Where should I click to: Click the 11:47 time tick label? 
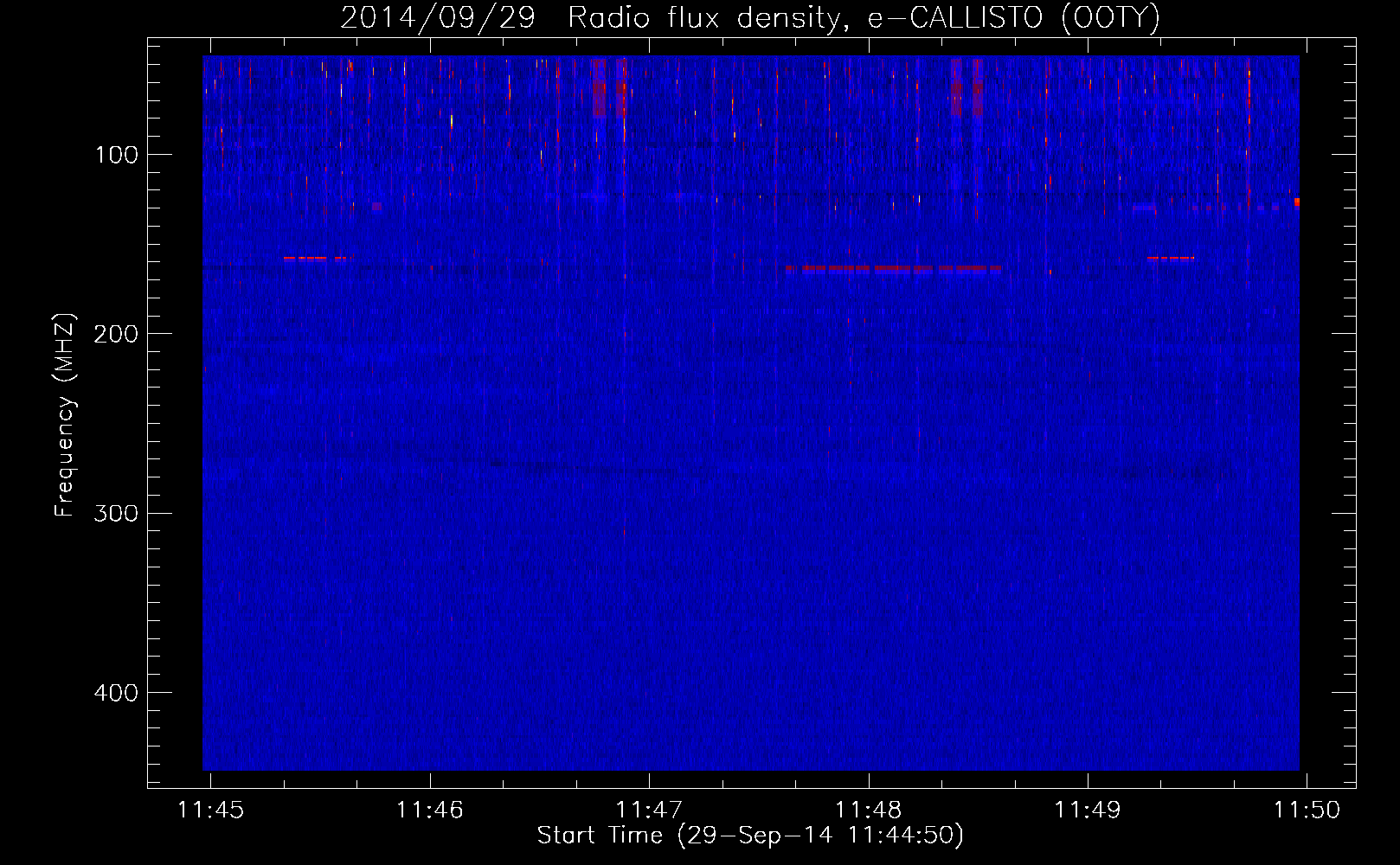(x=649, y=810)
